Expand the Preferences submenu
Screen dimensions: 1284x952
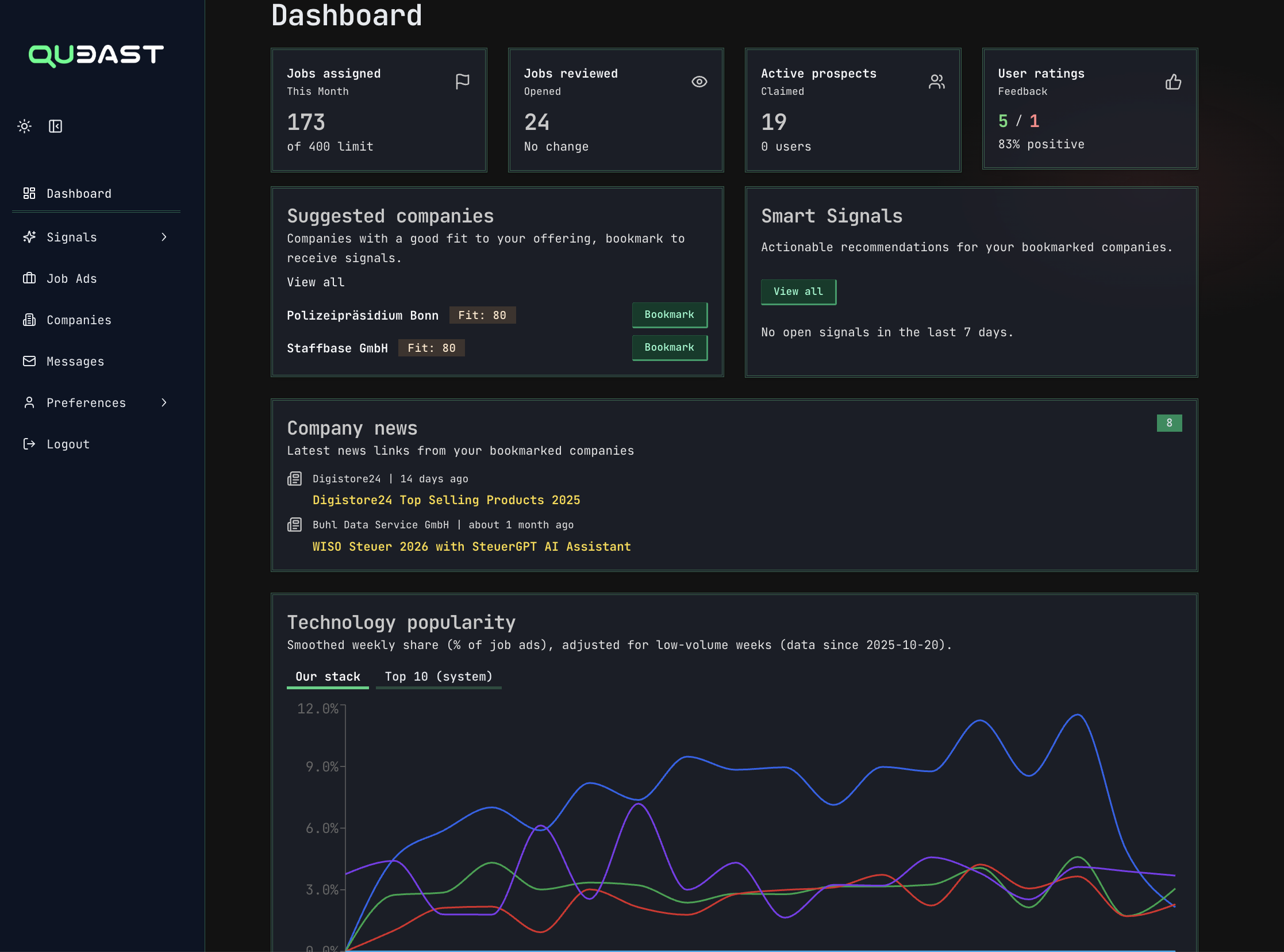[x=164, y=403]
